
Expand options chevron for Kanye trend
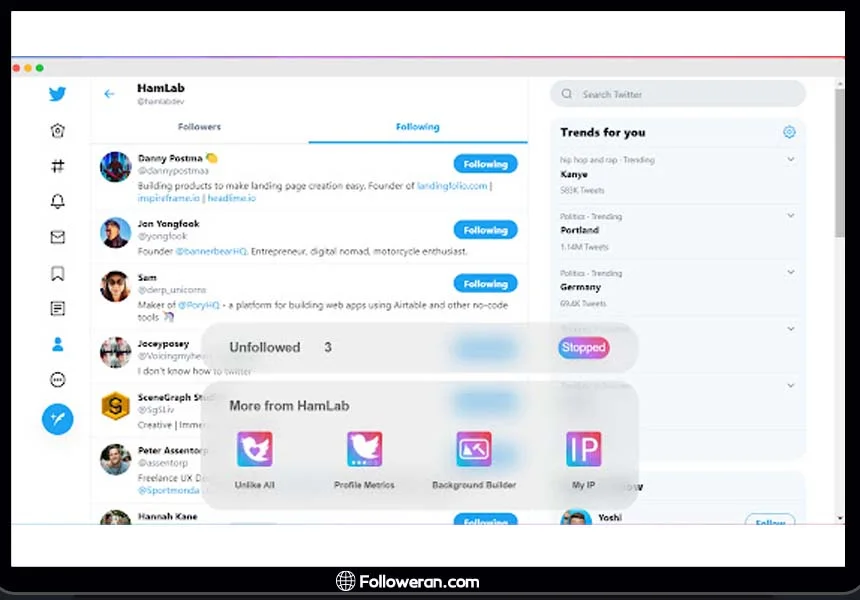click(791, 160)
